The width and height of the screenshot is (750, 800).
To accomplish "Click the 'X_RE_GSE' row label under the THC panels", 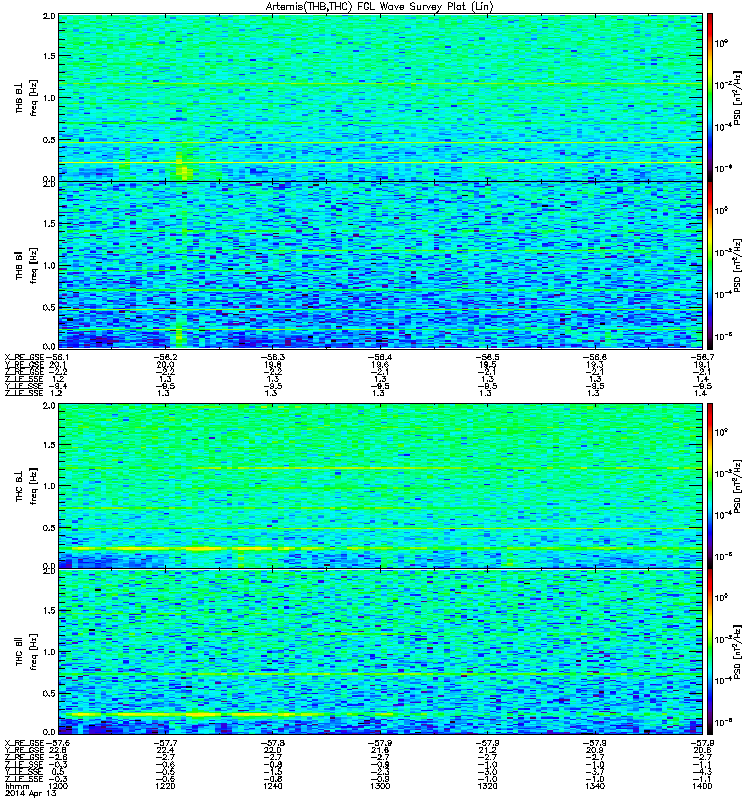I will (24, 743).
